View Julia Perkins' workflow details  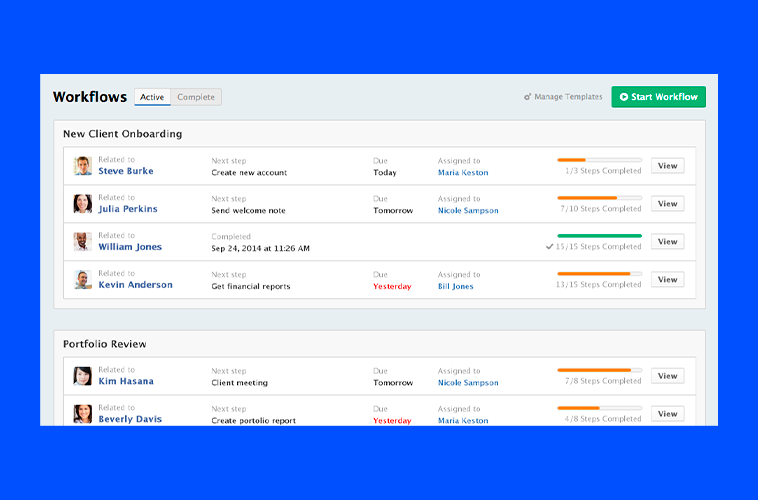pyautogui.click(x=667, y=204)
